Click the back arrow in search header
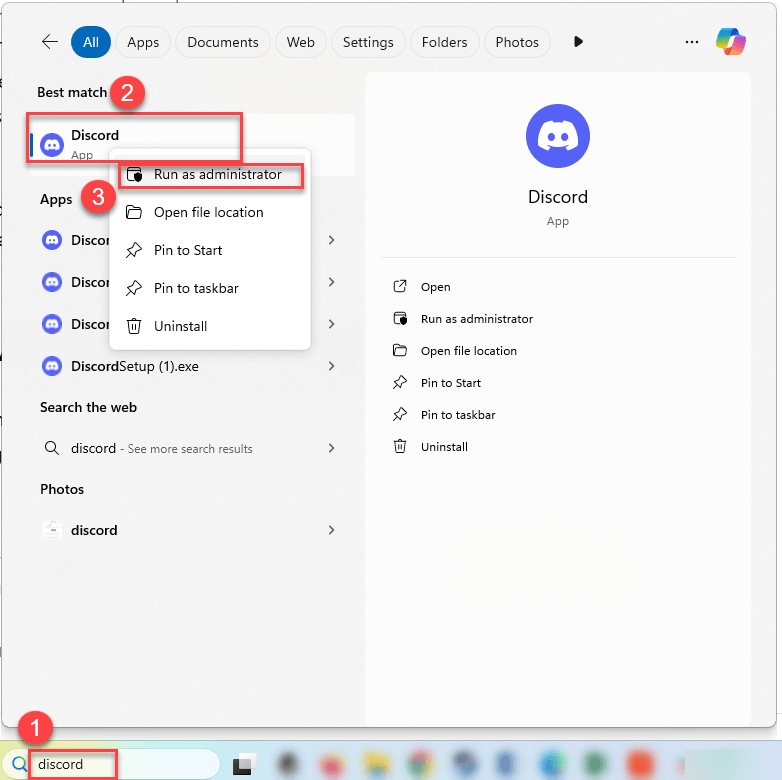 [50, 42]
